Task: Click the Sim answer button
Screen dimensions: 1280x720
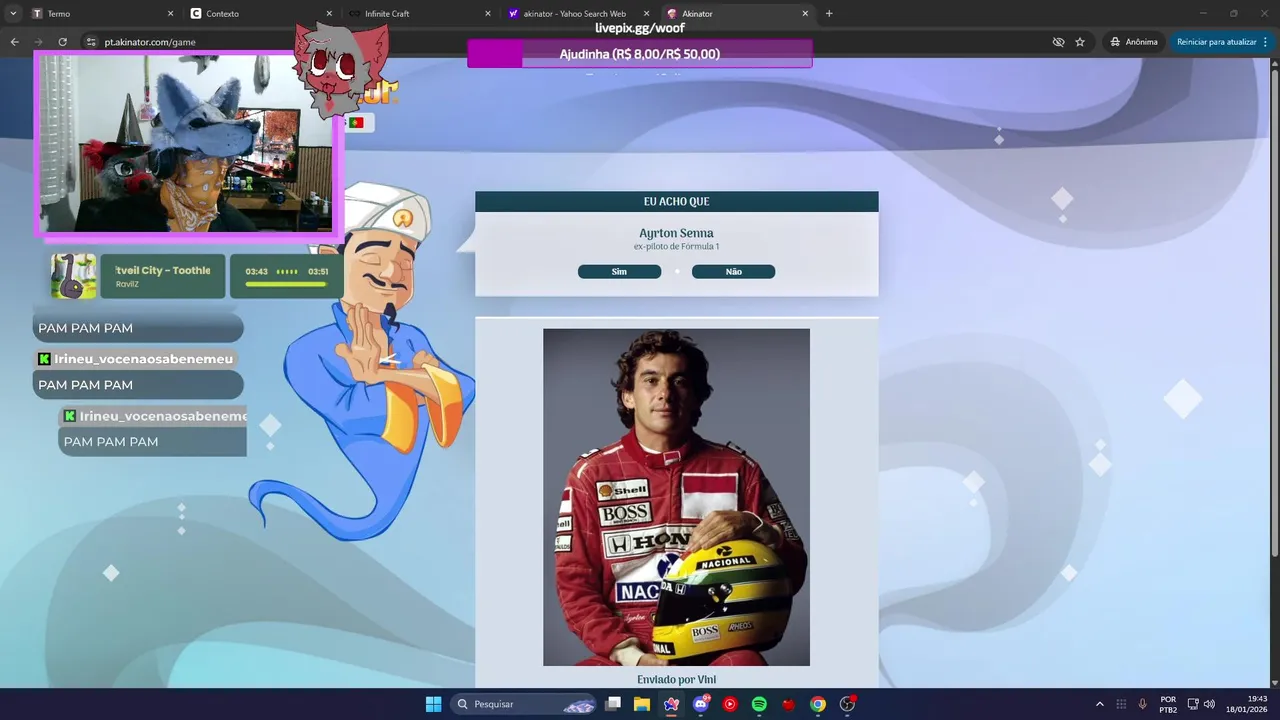Action: click(619, 272)
